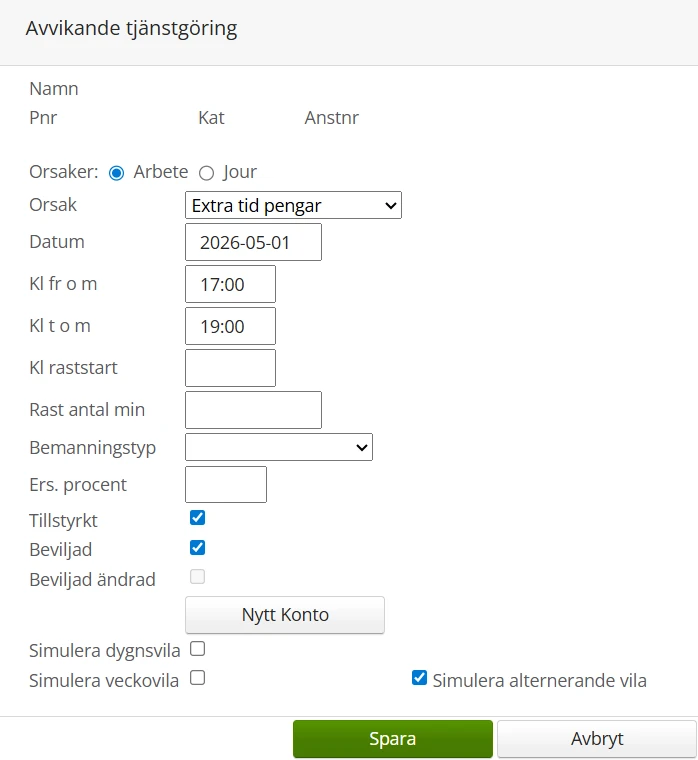
Task: Check the Simulera veckovila box
Action: [198, 678]
